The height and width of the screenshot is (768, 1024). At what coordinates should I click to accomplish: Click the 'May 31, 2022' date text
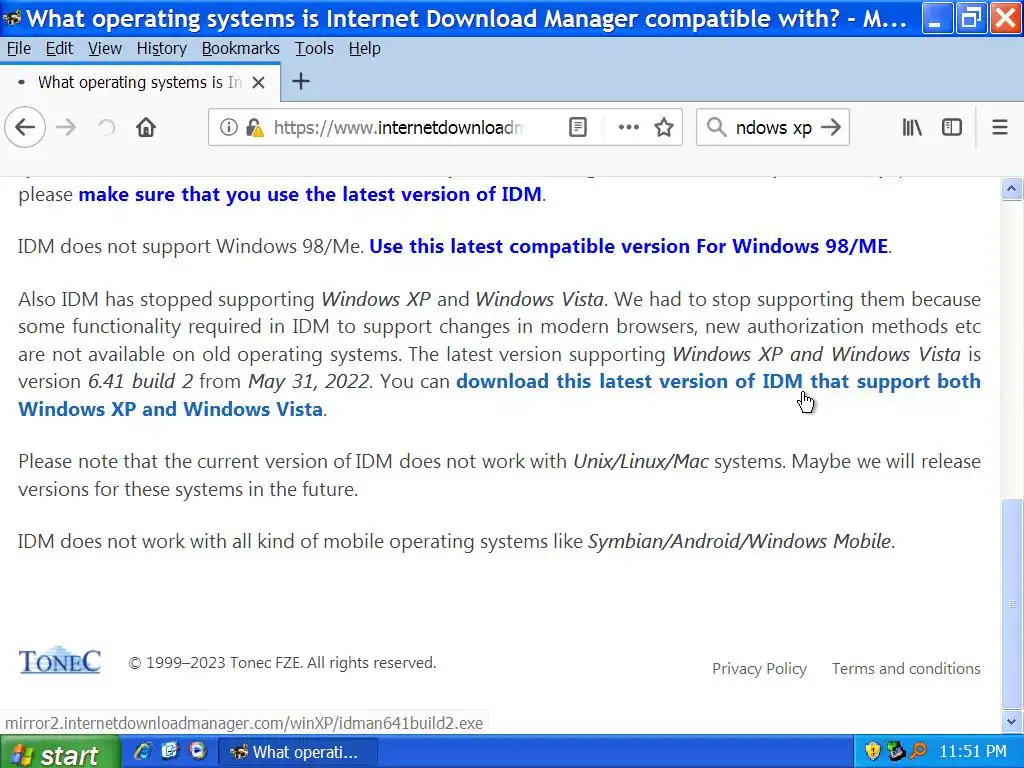click(x=309, y=381)
